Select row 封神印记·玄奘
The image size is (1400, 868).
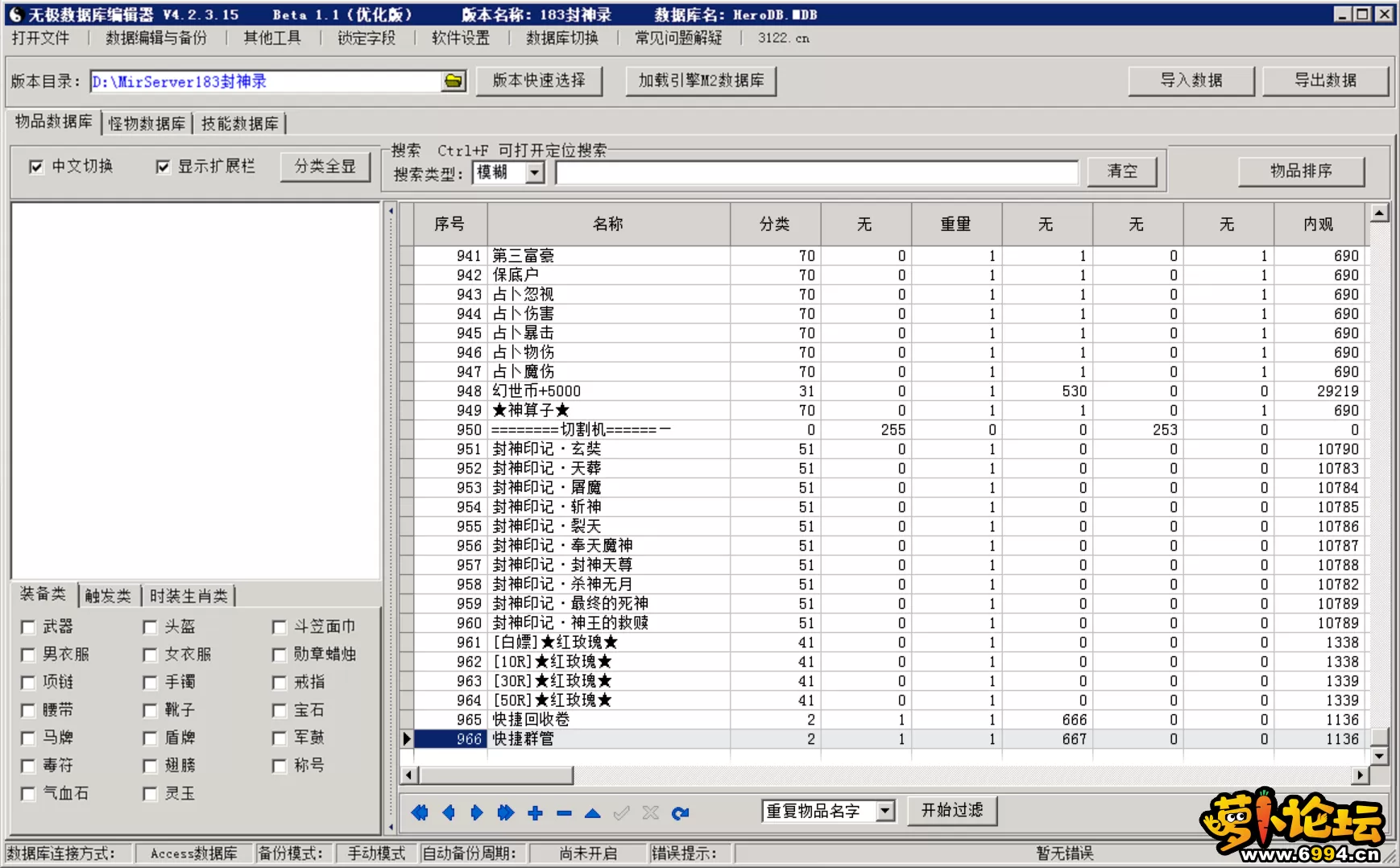[x=888, y=449]
